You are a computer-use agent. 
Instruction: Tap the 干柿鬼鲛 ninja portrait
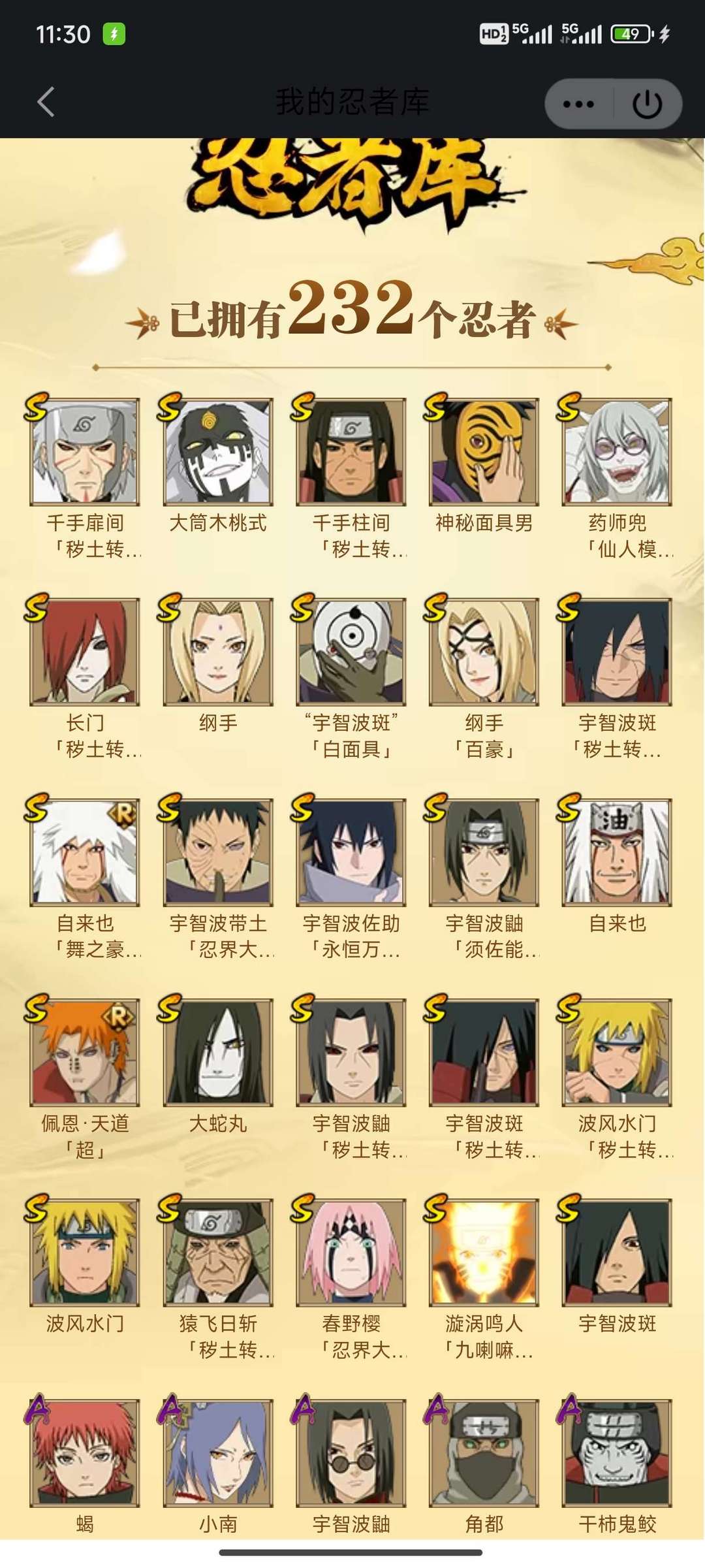pos(617,1454)
